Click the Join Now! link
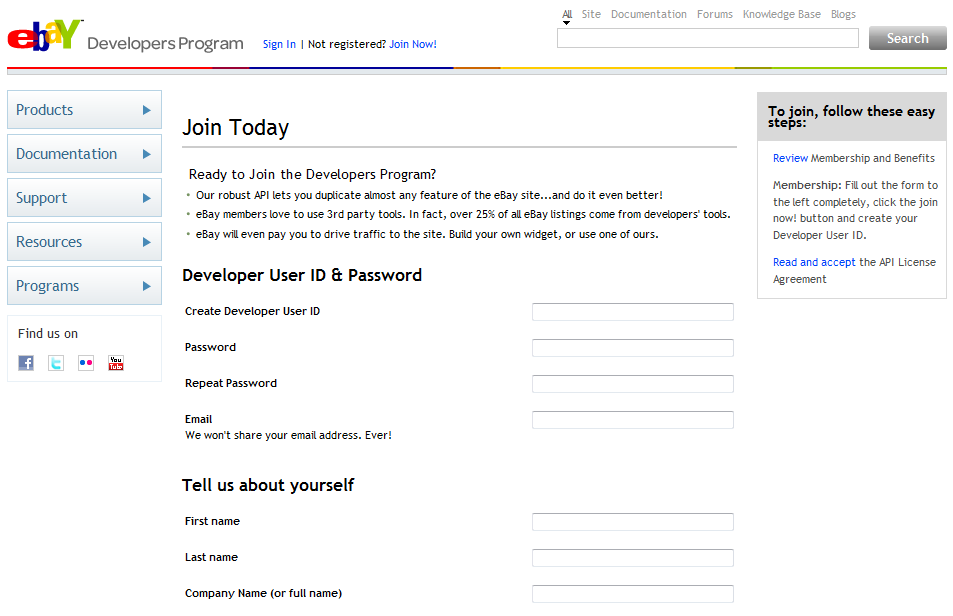953x616 pixels. [x=413, y=44]
